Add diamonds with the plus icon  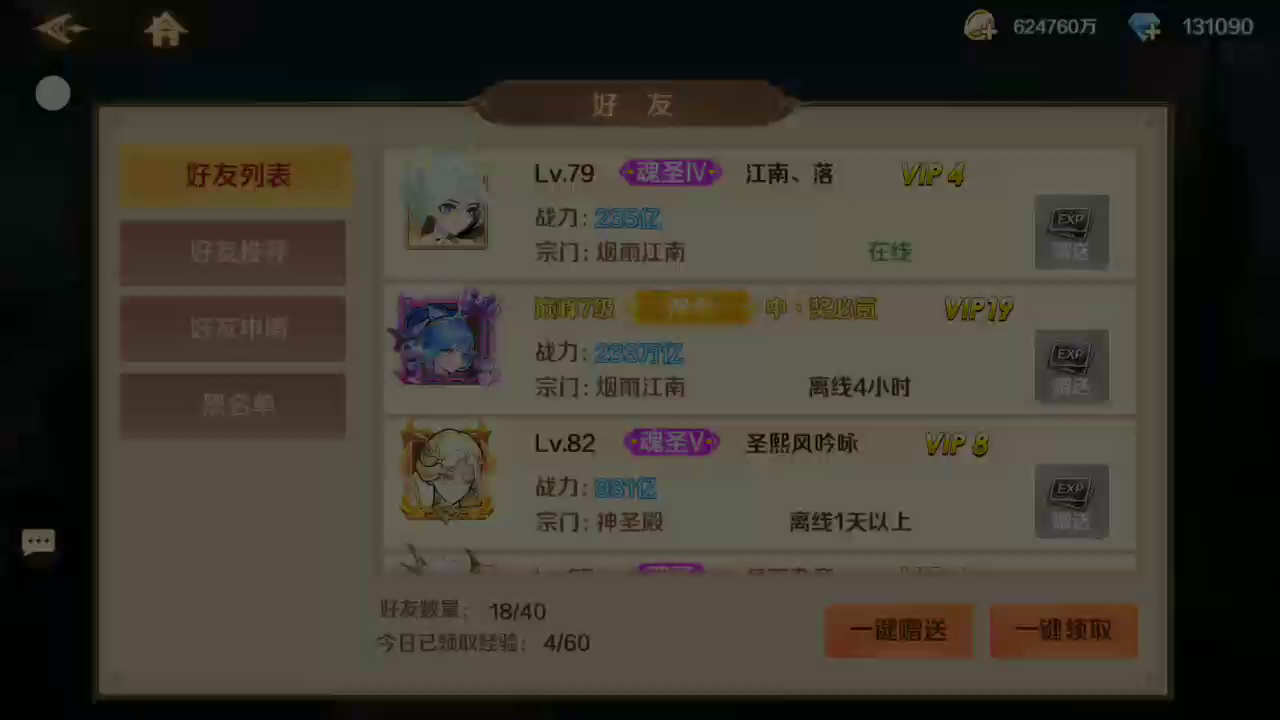point(1146,27)
